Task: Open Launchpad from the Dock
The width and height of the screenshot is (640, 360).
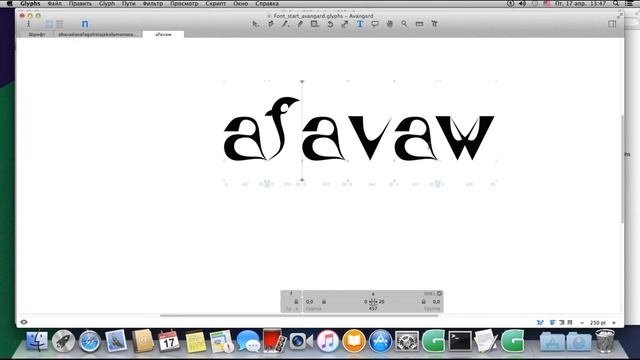Action: [x=63, y=341]
